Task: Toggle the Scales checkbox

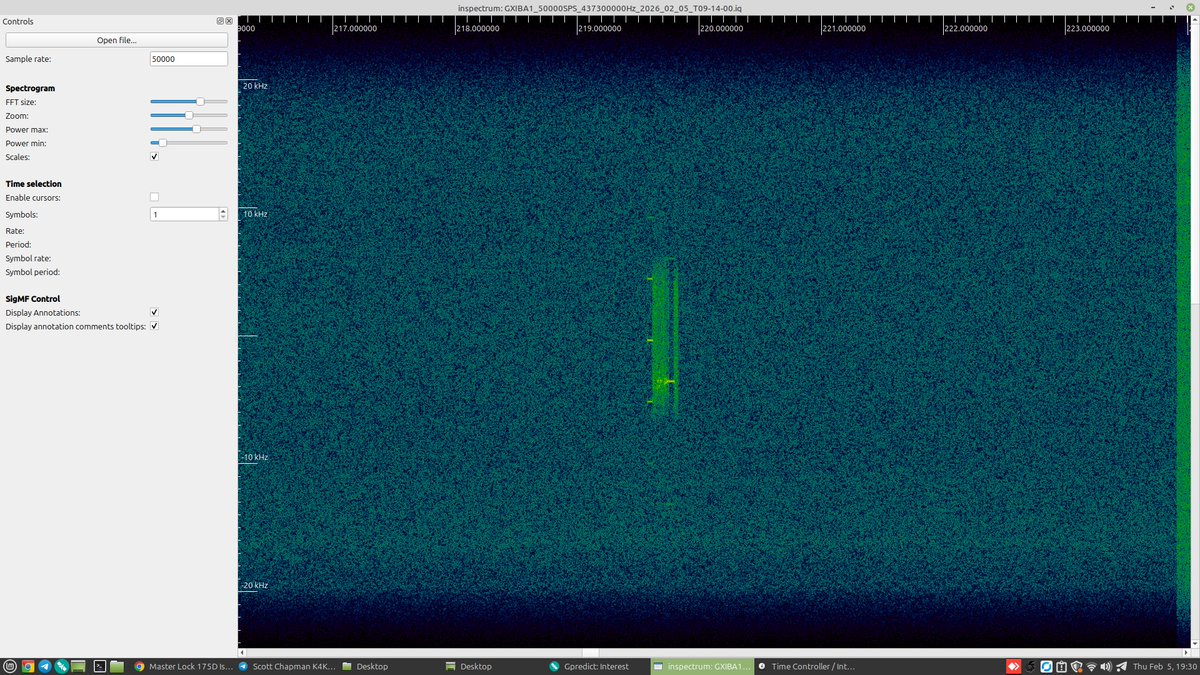Action: coord(154,157)
